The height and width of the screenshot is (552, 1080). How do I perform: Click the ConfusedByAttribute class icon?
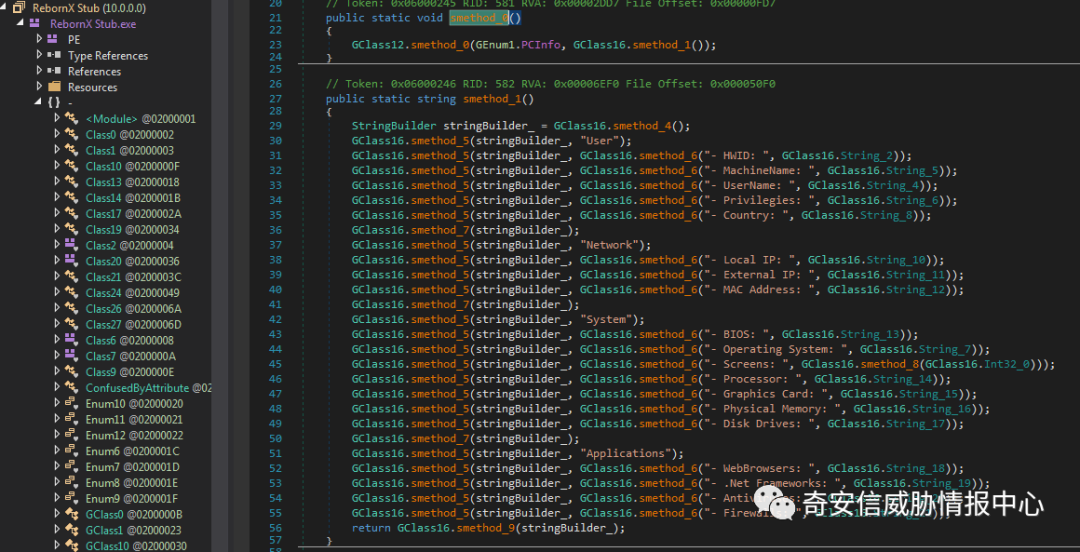[x=71, y=387]
